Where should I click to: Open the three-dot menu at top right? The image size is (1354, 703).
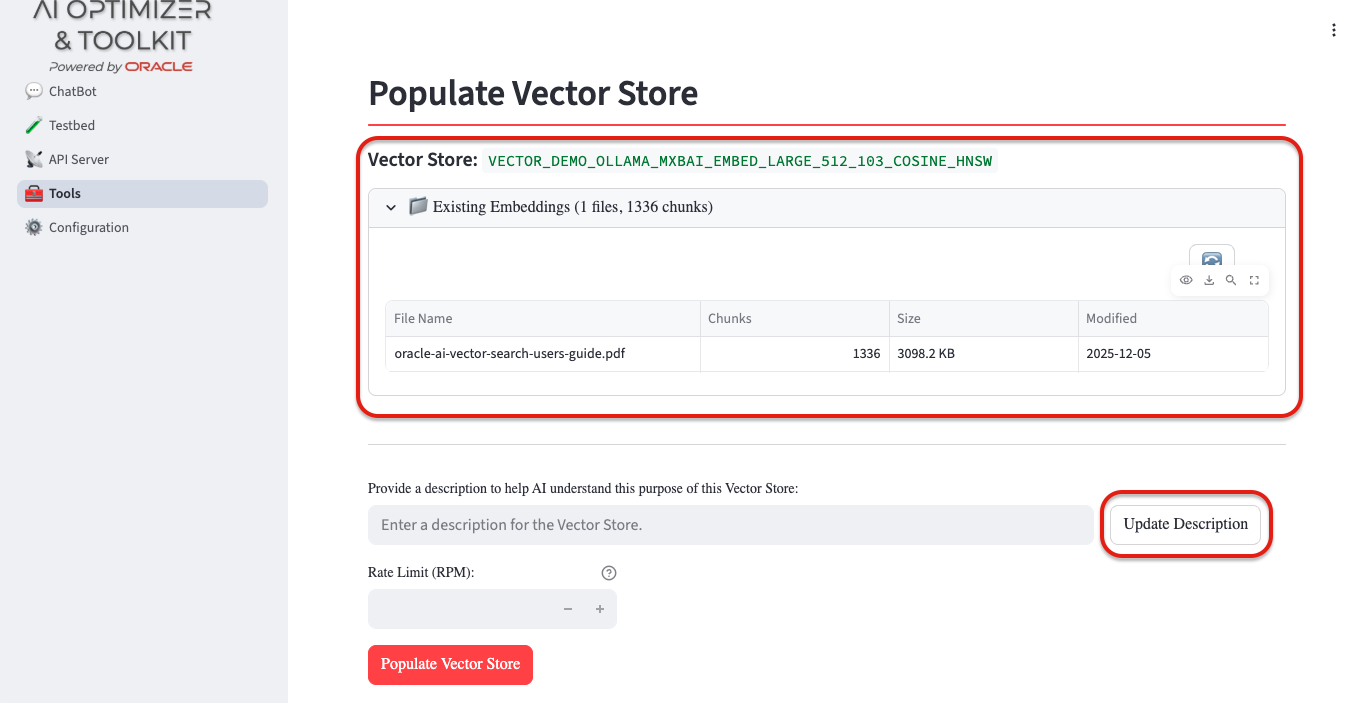coord(1334,30)
